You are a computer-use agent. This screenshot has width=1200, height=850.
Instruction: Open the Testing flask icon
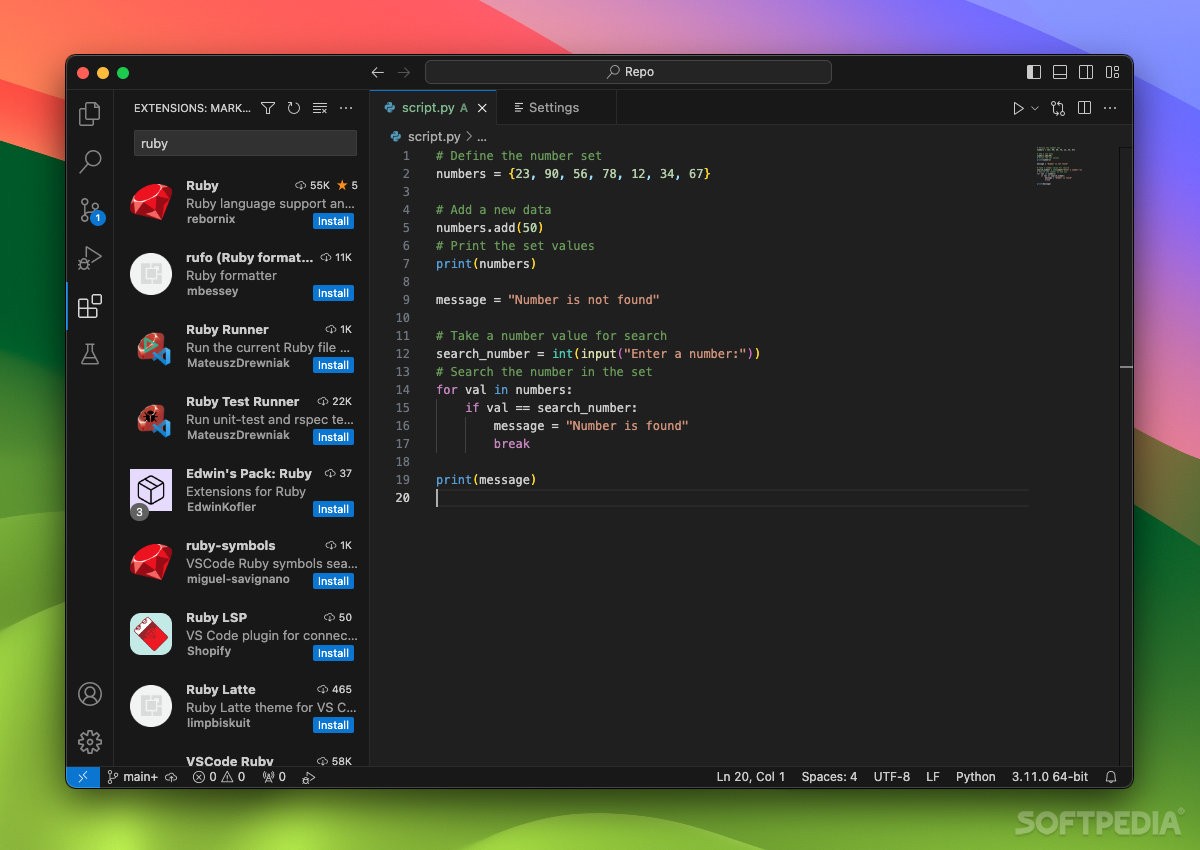pyautogui.click(x=90, y=353)
